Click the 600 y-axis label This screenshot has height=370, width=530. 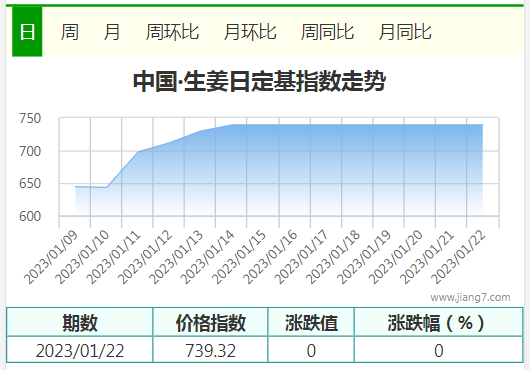click(x=30, y=216)
